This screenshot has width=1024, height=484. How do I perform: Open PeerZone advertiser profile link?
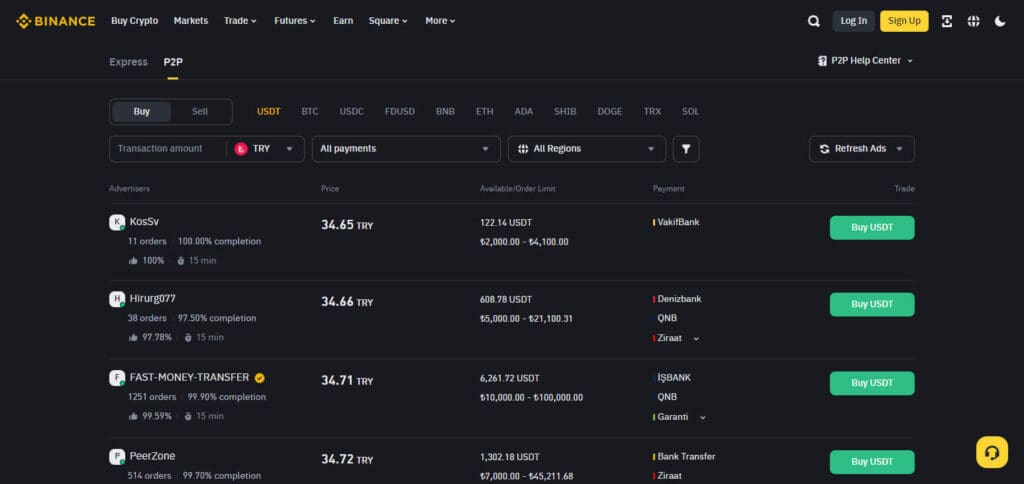click(x=152, y=456)
